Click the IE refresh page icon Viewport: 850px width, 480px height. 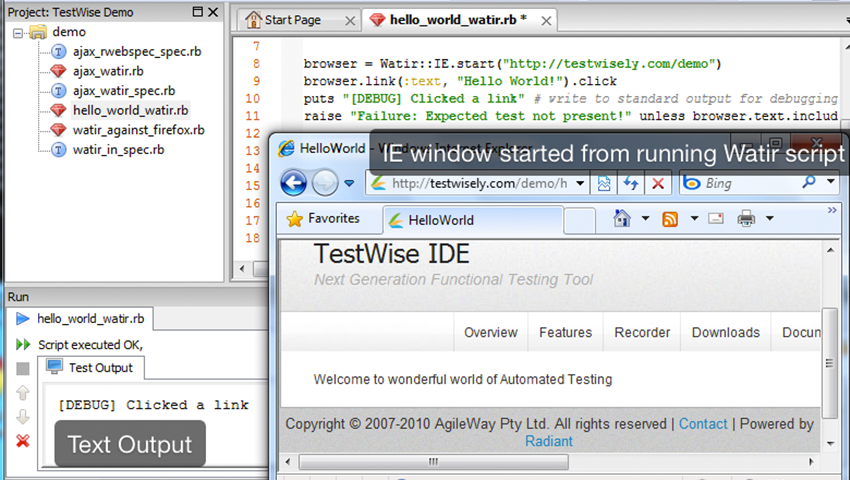point(632,183)
